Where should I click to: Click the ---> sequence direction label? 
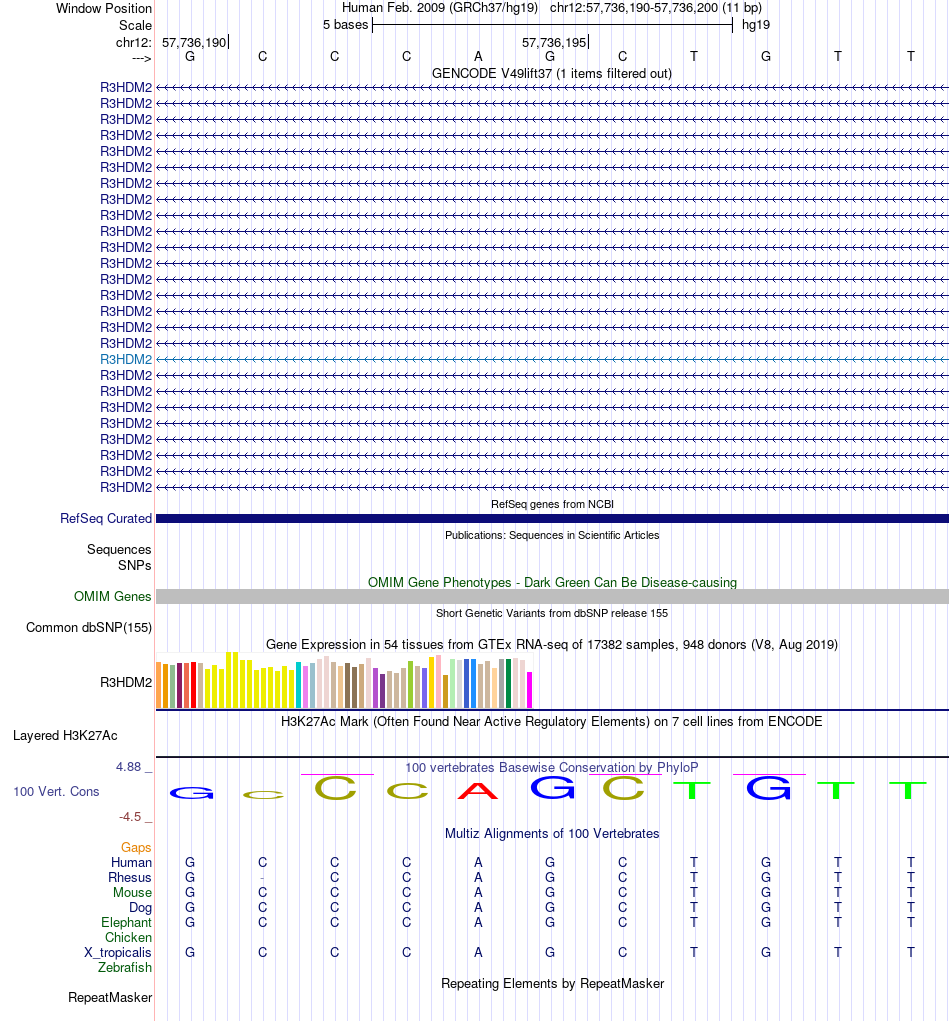(141, 59)
